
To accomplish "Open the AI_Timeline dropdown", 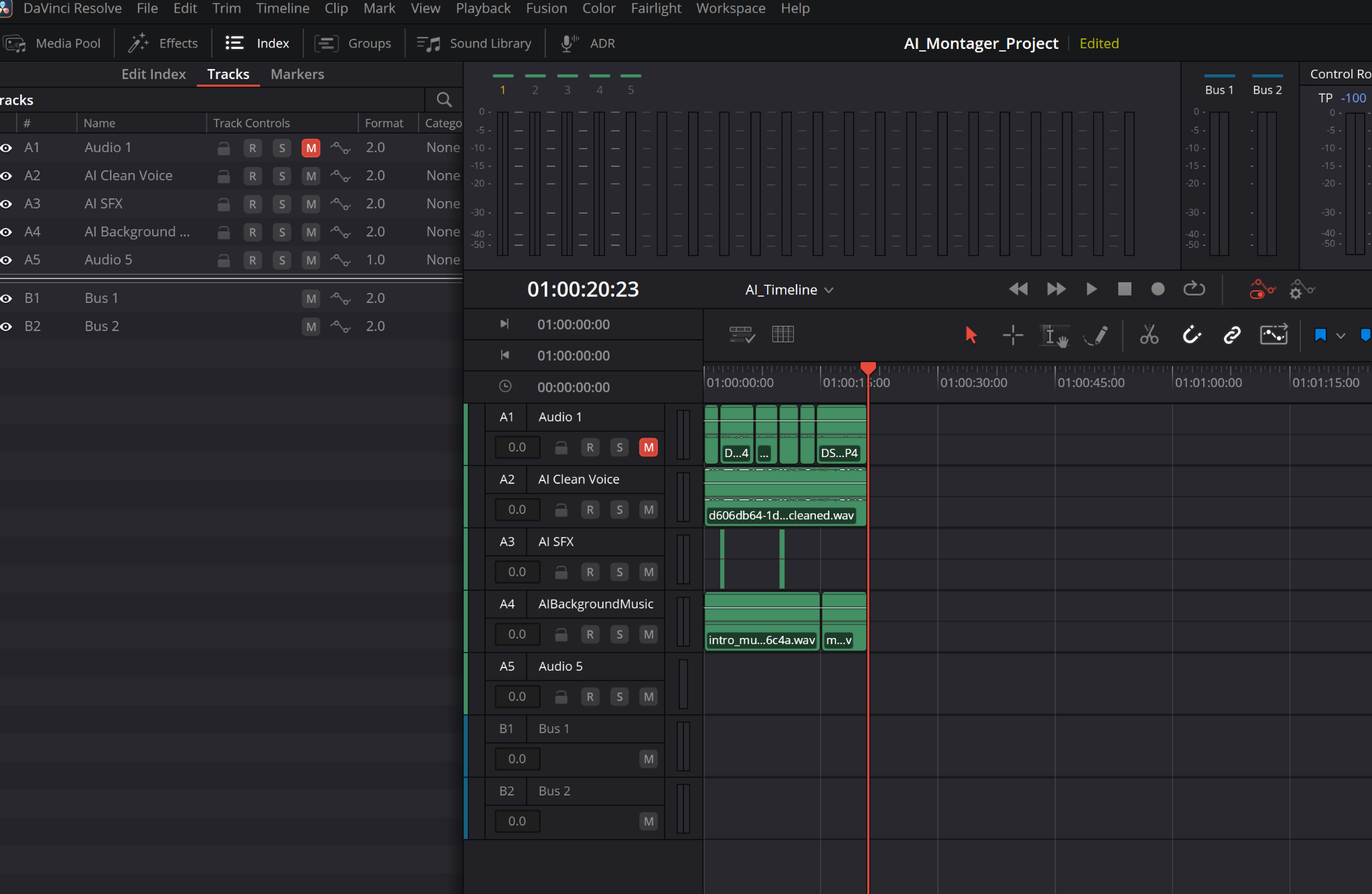I will (788, 290).
